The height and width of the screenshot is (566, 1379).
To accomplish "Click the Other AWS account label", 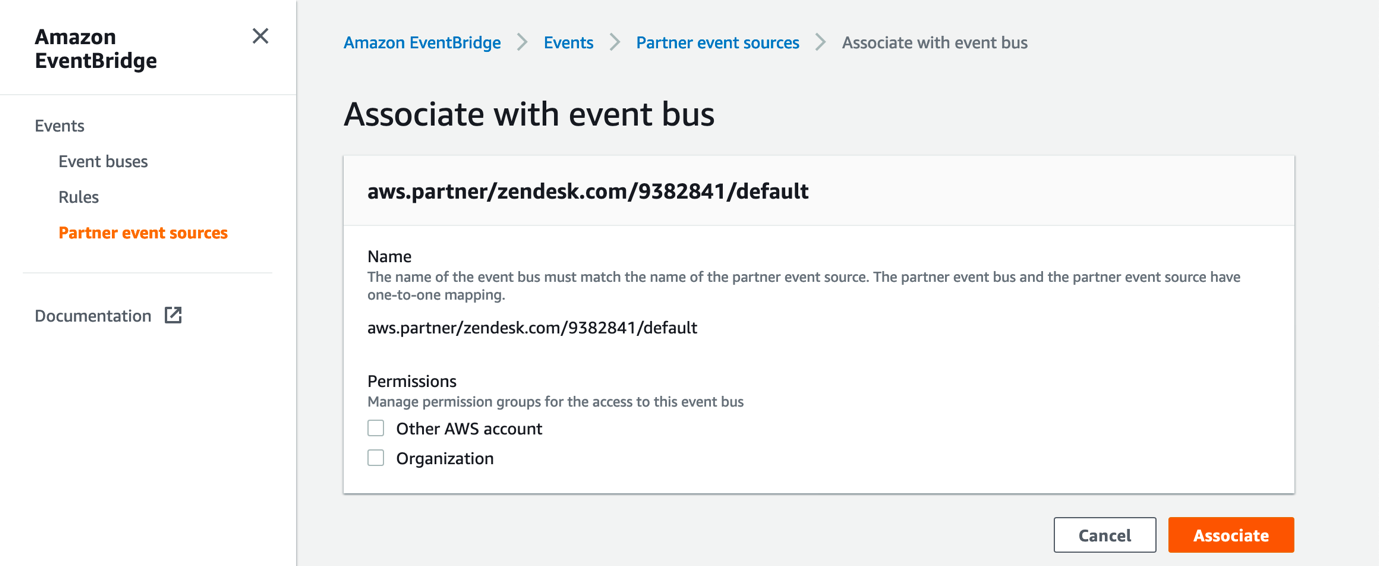I will [x=469, y=429].
